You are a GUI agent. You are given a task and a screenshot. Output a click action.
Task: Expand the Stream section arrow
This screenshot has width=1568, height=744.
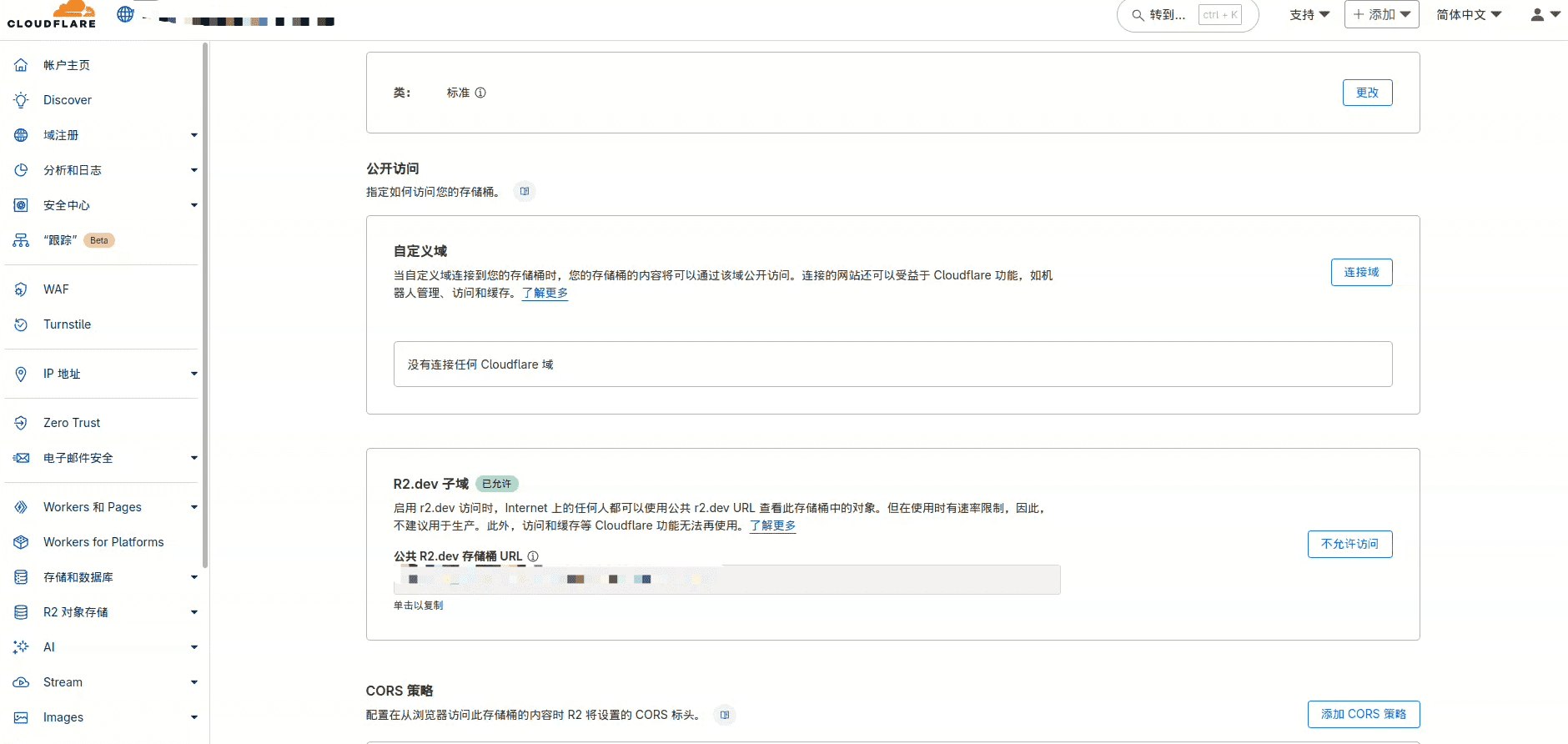[x=194, y=682]
